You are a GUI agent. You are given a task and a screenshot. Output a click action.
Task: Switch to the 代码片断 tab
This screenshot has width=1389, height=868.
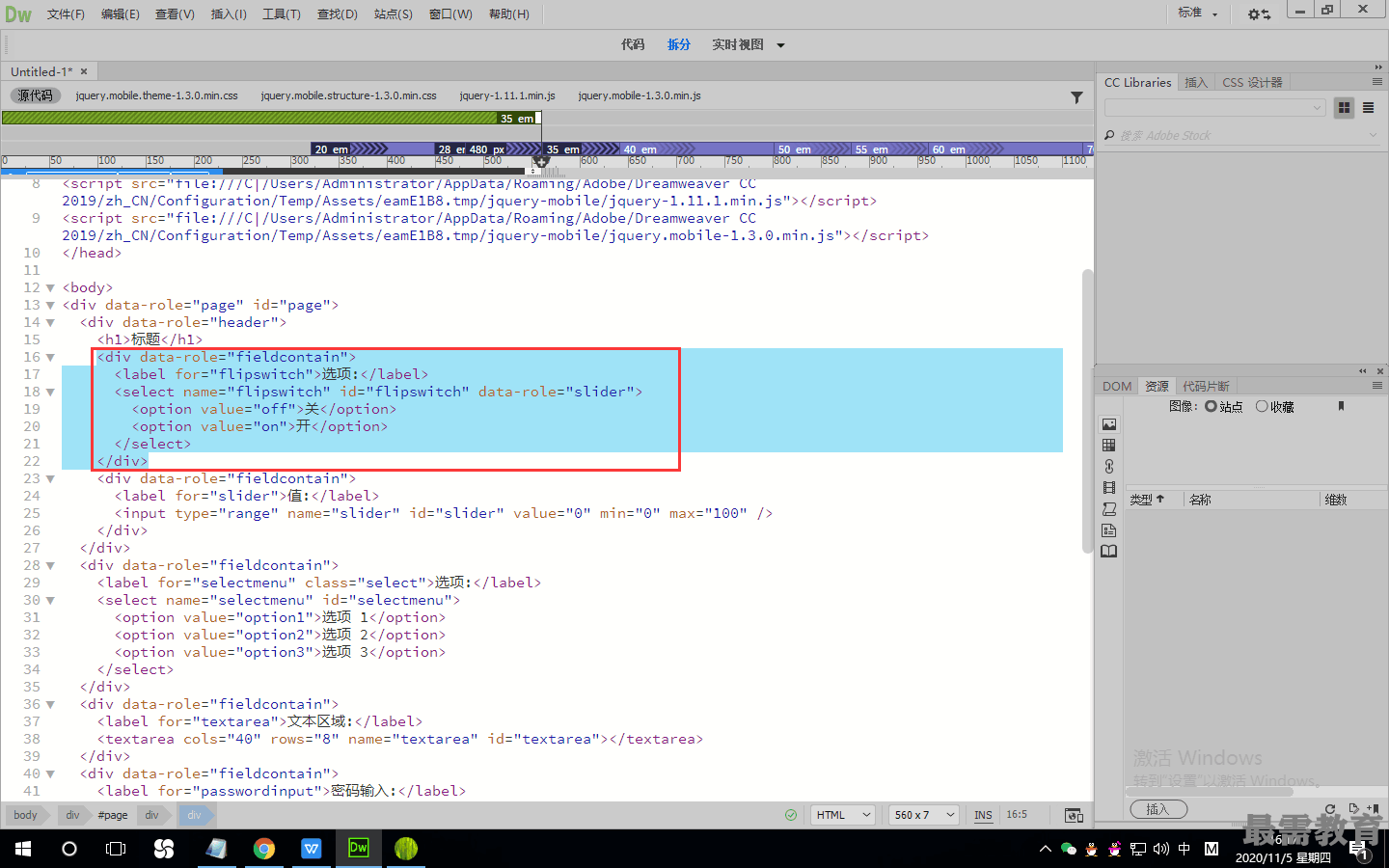point(1206,386)
